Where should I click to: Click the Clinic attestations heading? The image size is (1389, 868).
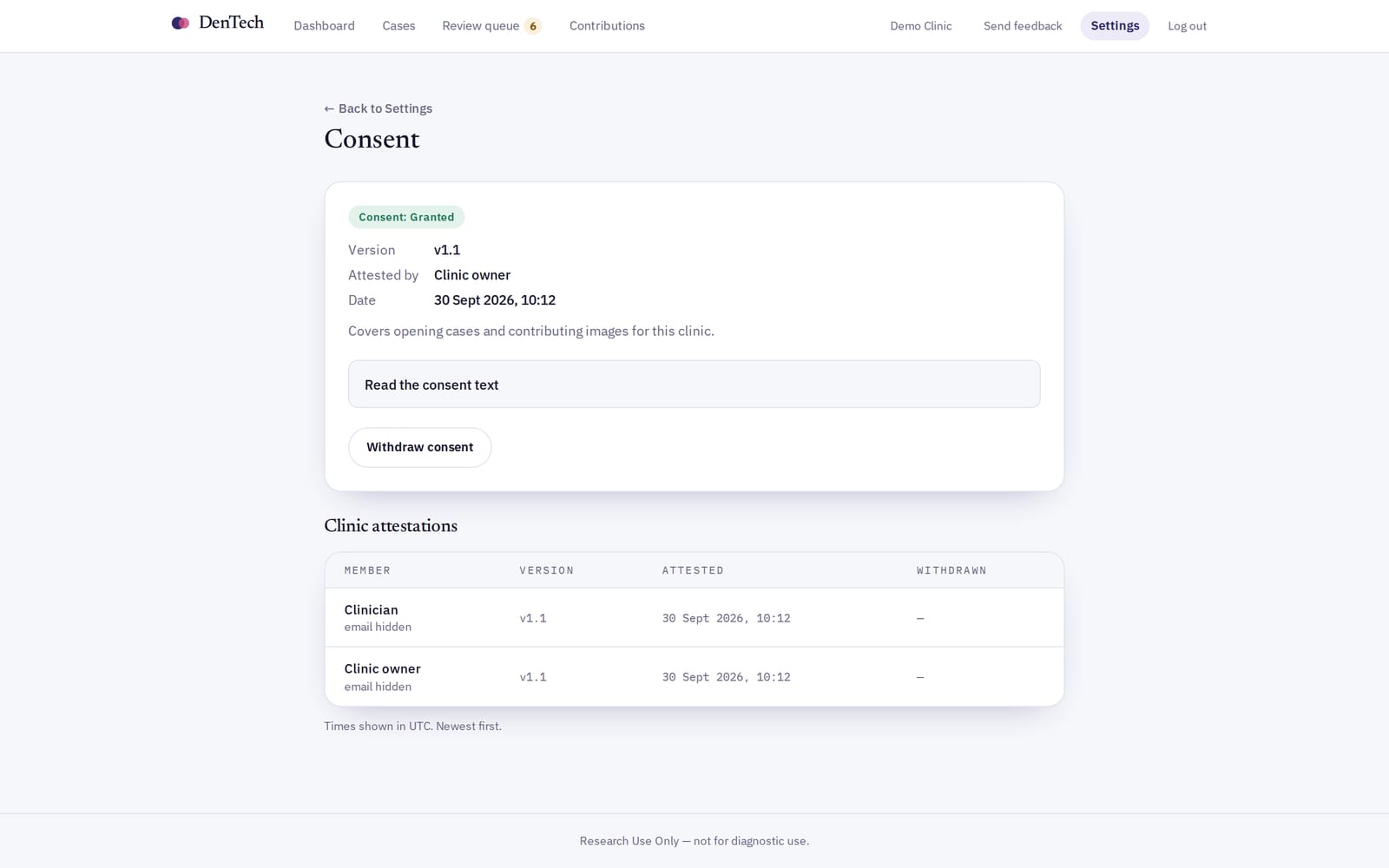[x=391, y=526]
